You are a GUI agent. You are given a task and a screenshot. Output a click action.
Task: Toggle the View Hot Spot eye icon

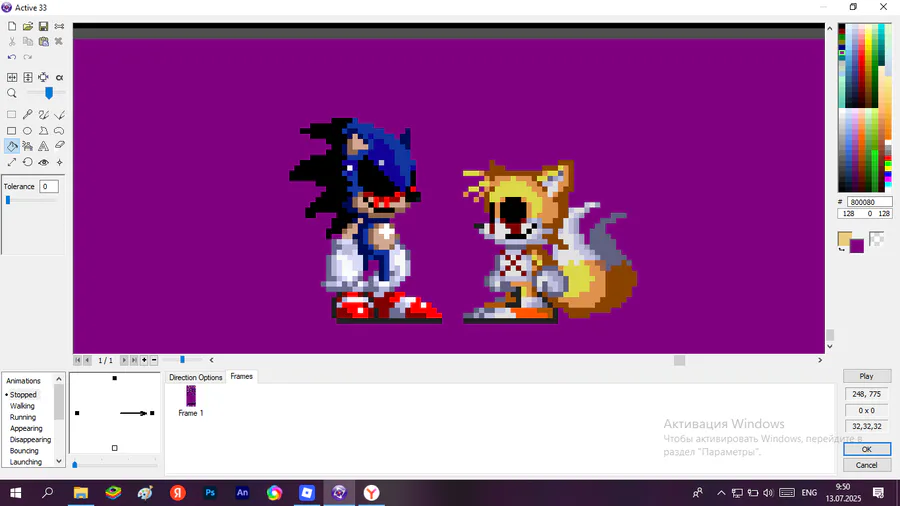[44, 162]
